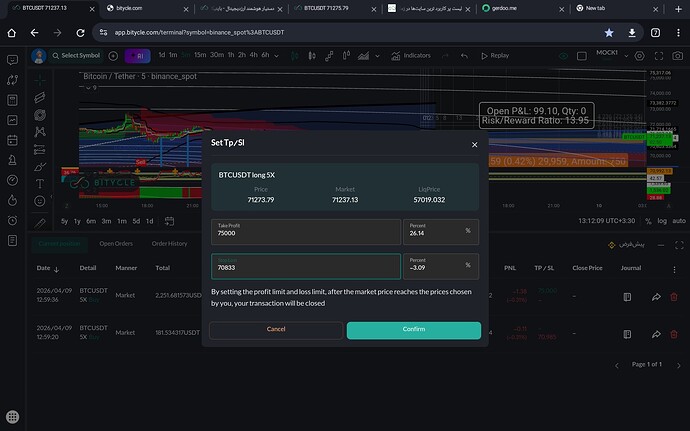Switch to BTCUSDT 71275.79 tab
The height and width of the screenshot is (431, 690).
[333, 8]
